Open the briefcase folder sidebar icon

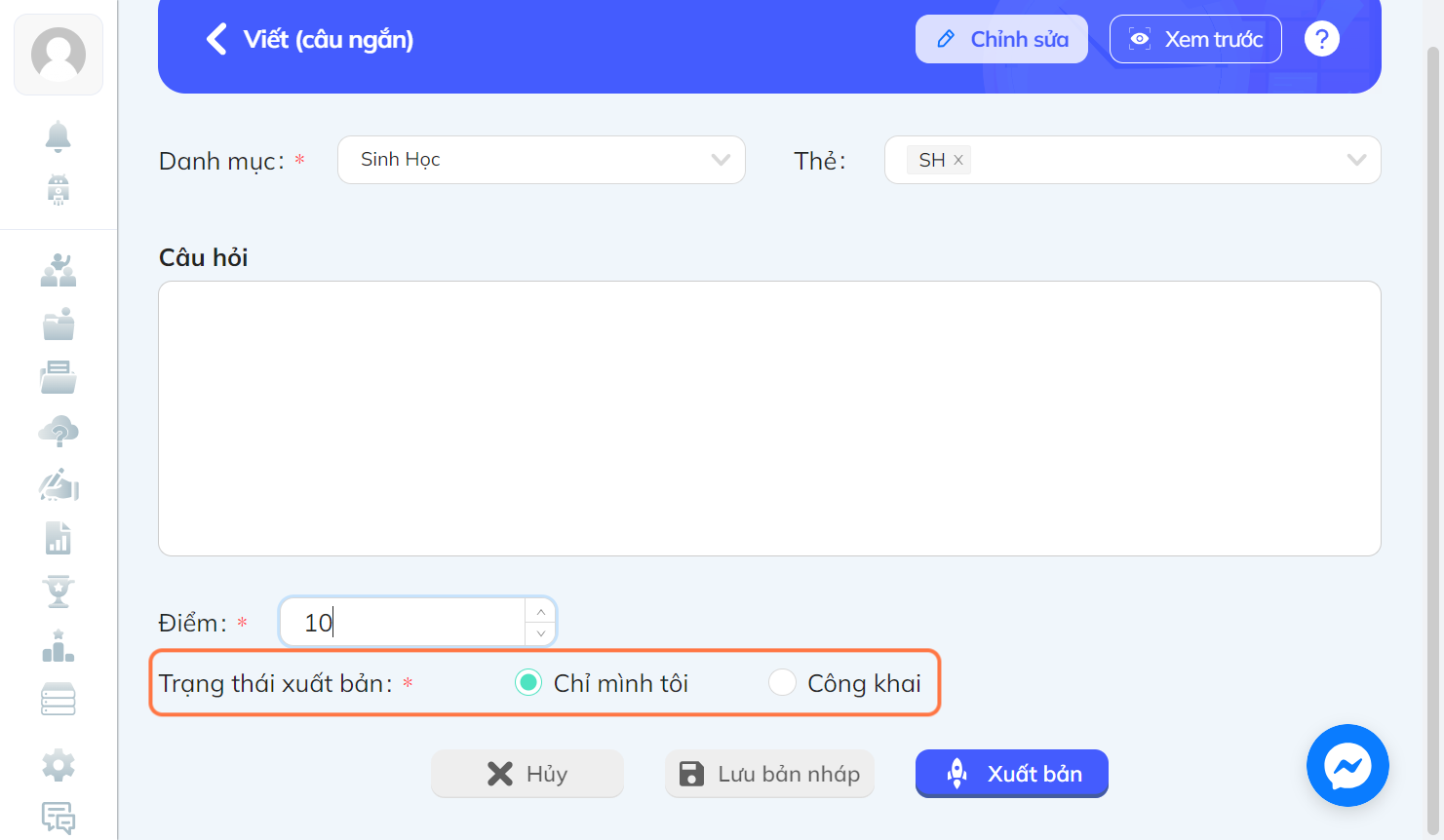tap(59, 324)
